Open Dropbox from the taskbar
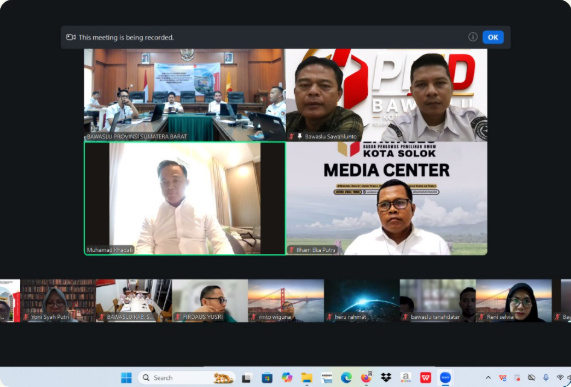571x387 pixels. click(x=386, y=378)
